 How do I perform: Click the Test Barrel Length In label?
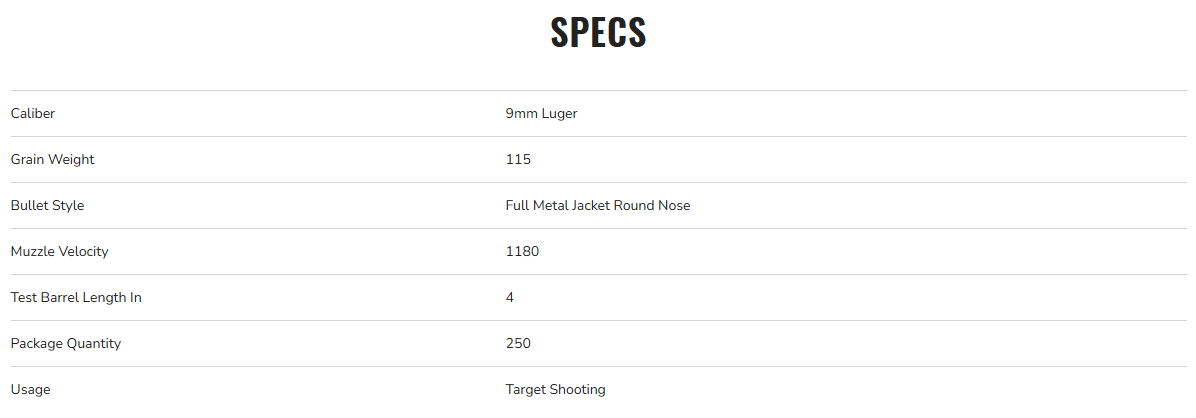(76, 298)
